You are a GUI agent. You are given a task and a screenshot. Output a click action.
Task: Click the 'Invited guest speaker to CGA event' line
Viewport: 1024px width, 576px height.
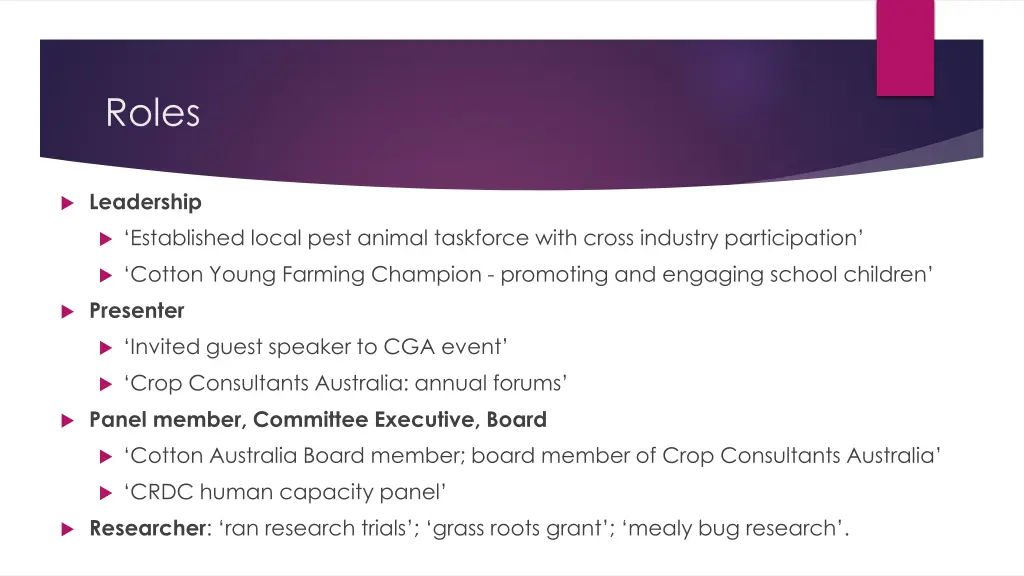click(315, 347)
